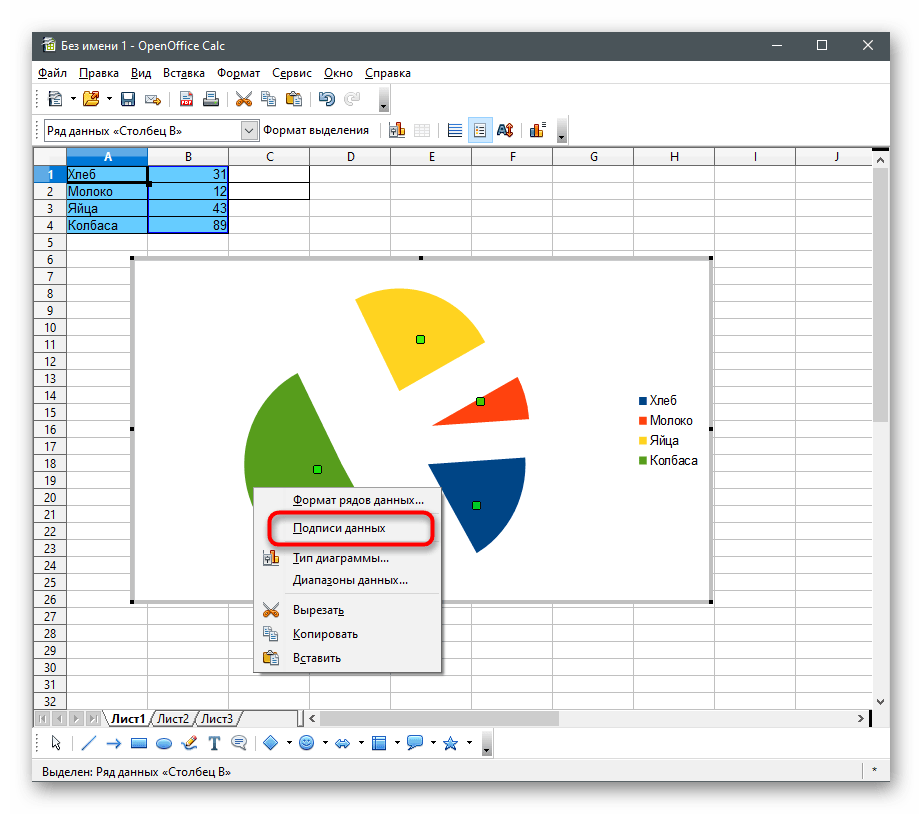Viewport: 922px width, 814px height.
Task: Expand the New document dropdown arrow
Action: coord(73,99)
